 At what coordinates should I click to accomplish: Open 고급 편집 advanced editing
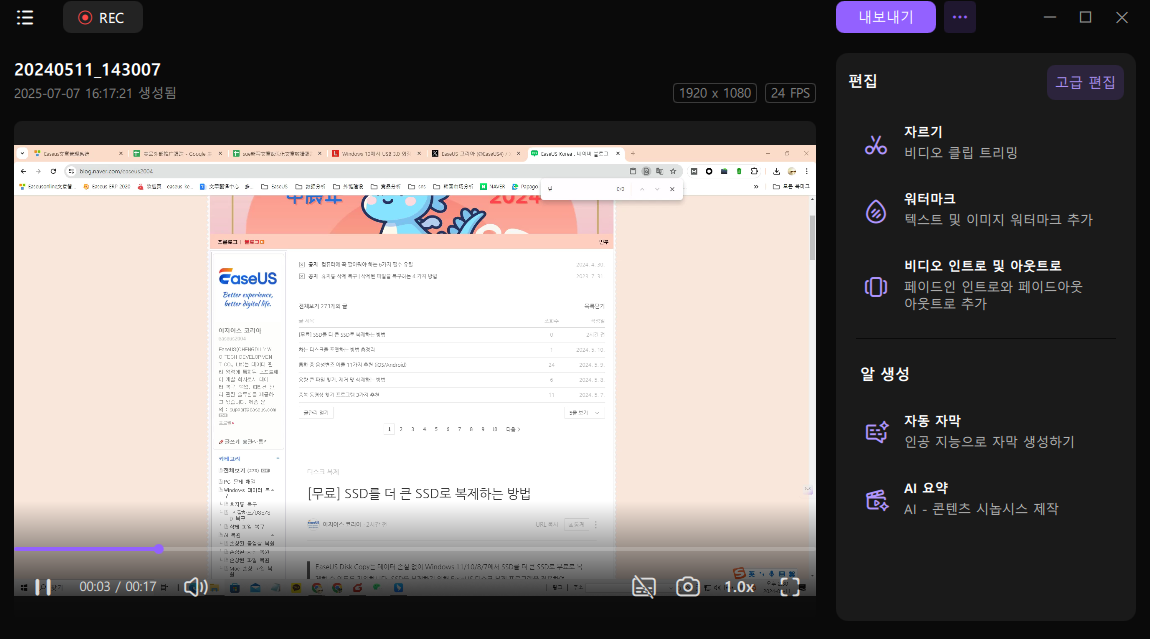pos(1085,81)
